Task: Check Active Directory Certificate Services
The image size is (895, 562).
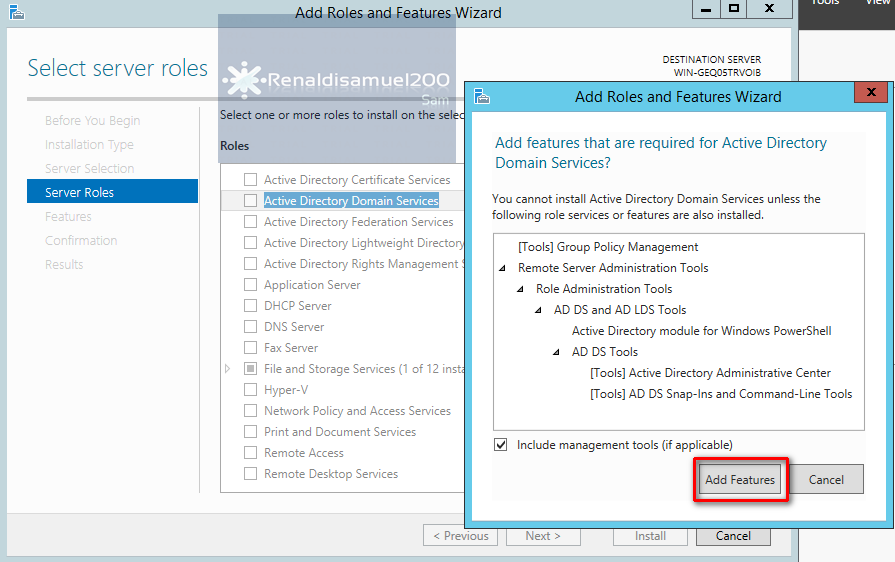Action: tap(250, 180)
